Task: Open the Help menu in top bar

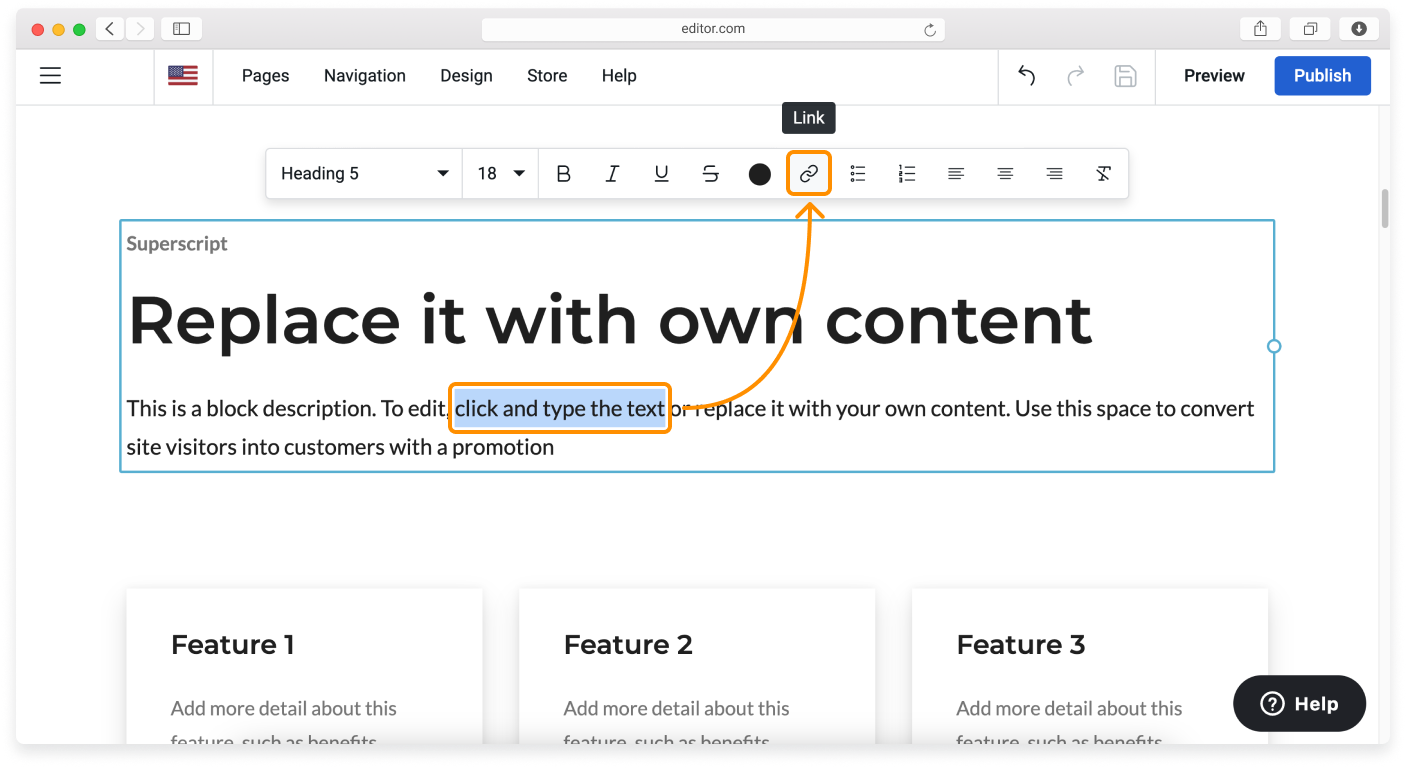Action: tap(619, 76)
